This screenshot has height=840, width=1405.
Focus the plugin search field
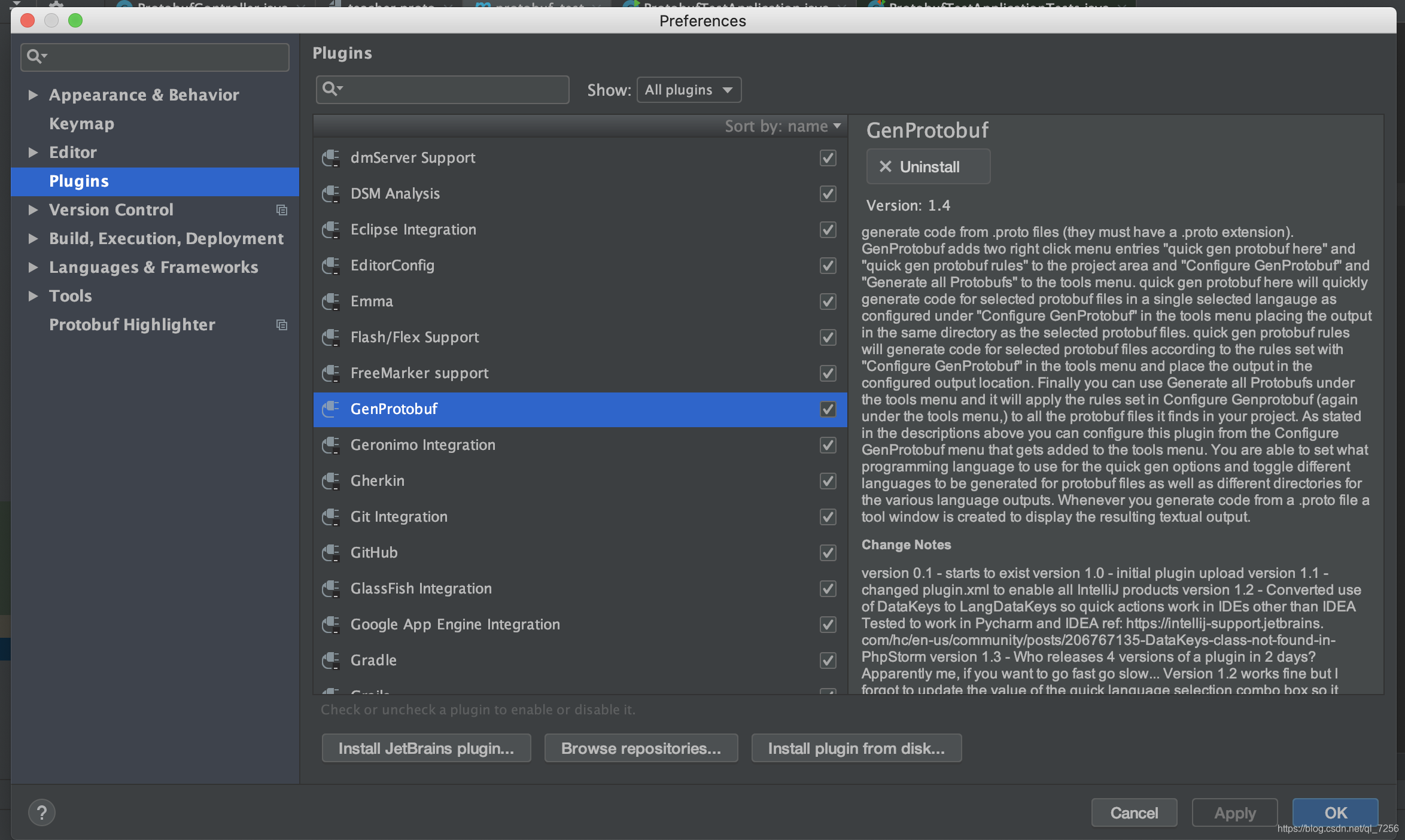click(442, 90)
